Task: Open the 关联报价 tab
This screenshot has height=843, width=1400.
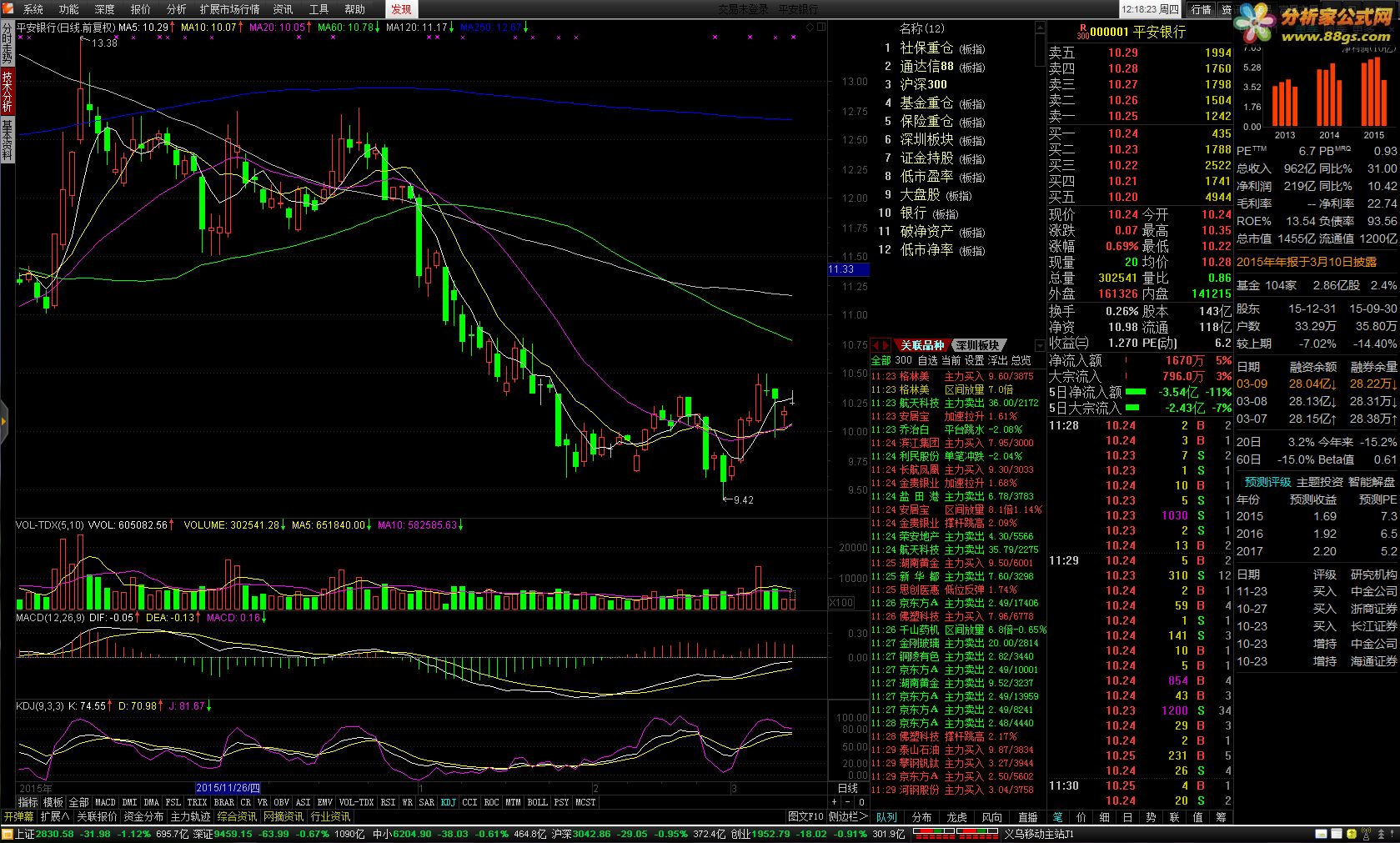Action: pyautogui.click(x=97, y=816)
